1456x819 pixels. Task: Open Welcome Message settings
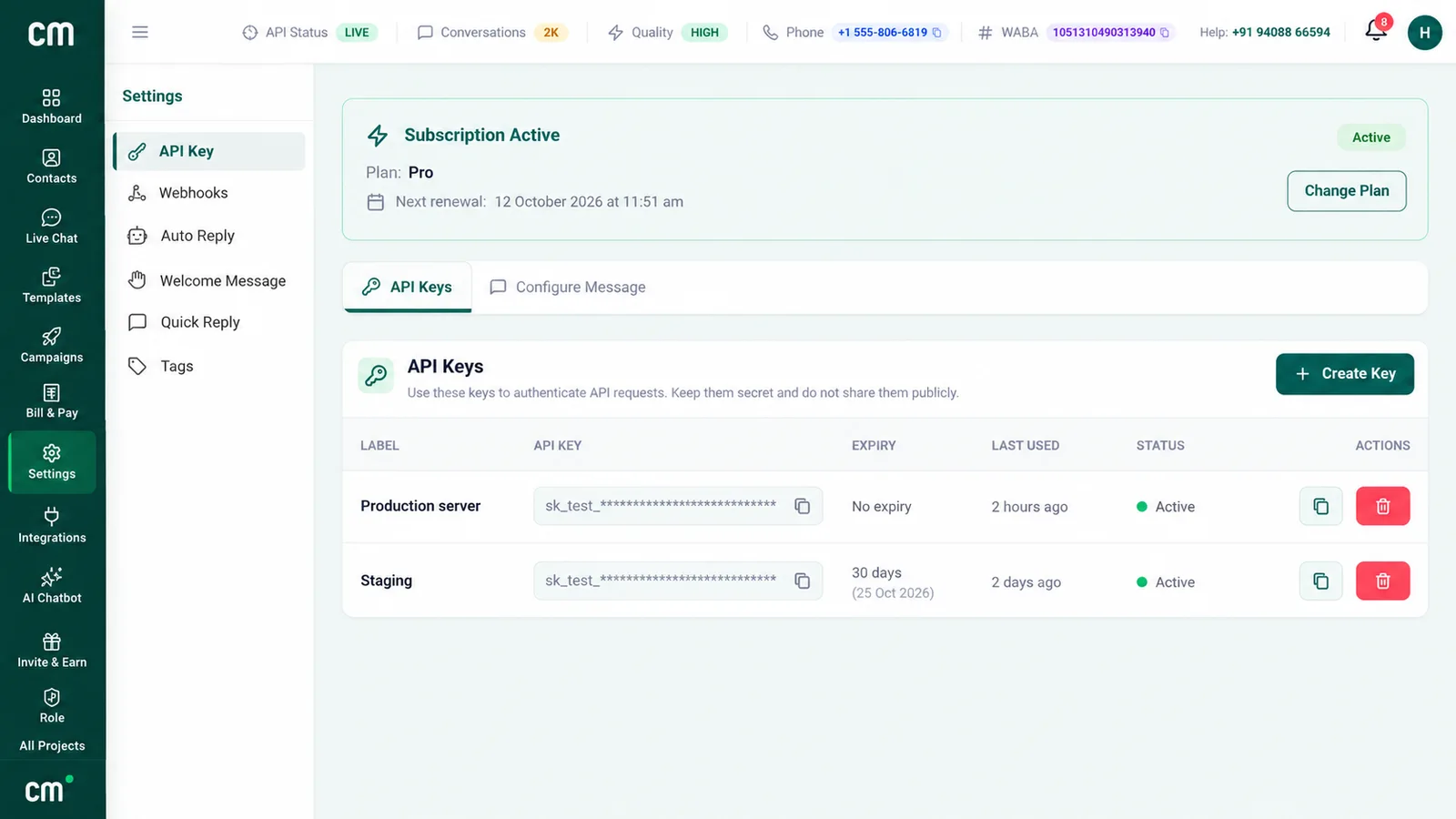tap(209, 280)
